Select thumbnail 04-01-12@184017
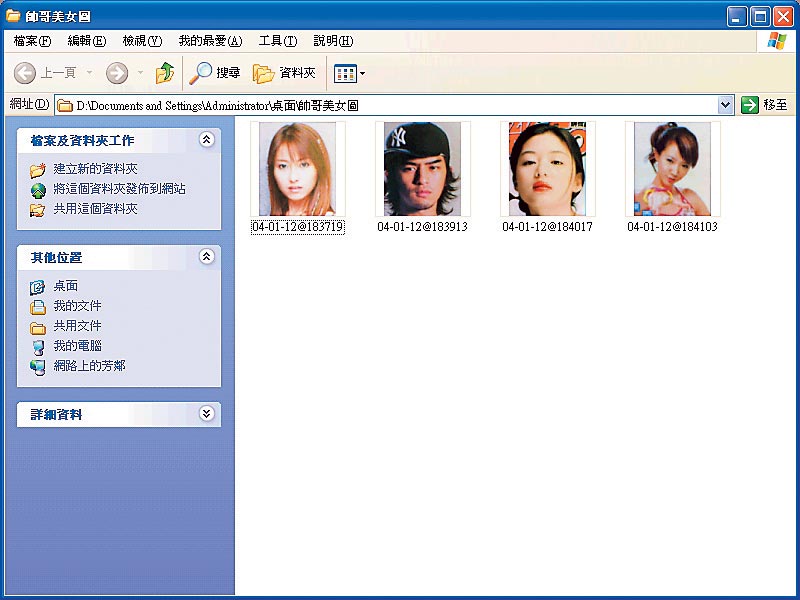Screen dimensions: 800x600 click(547, 169)
